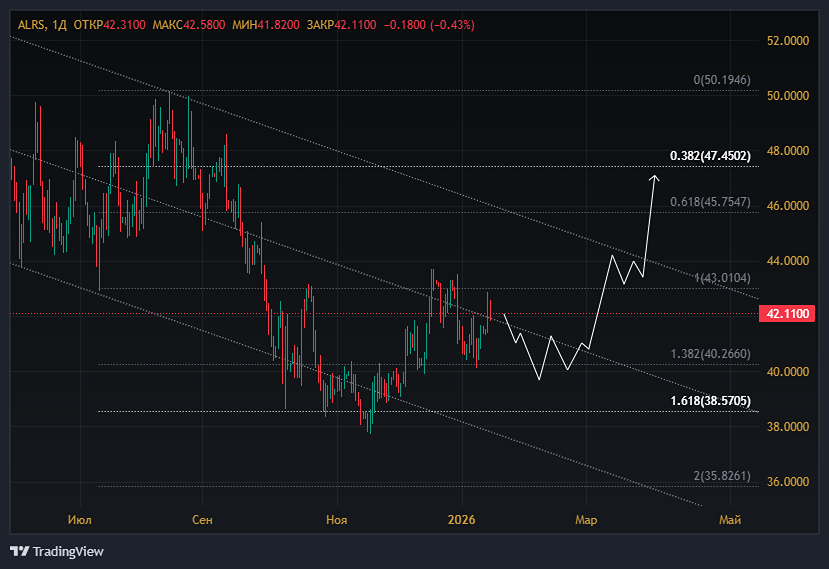Click the 48.0000 price axis label
Viewport: 829px width, 569px height.
788,151
